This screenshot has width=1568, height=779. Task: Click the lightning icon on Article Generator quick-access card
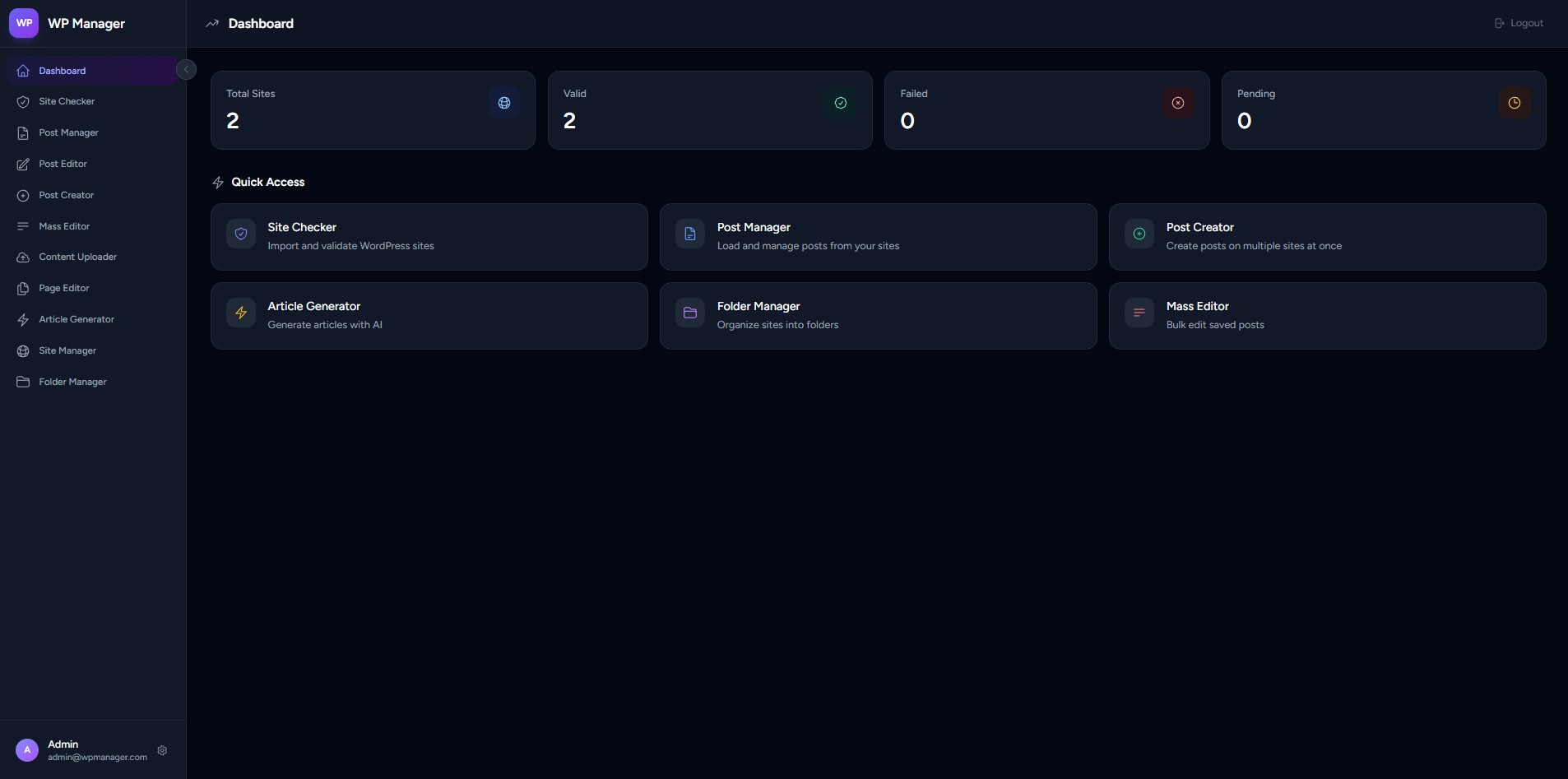[241, 313]
